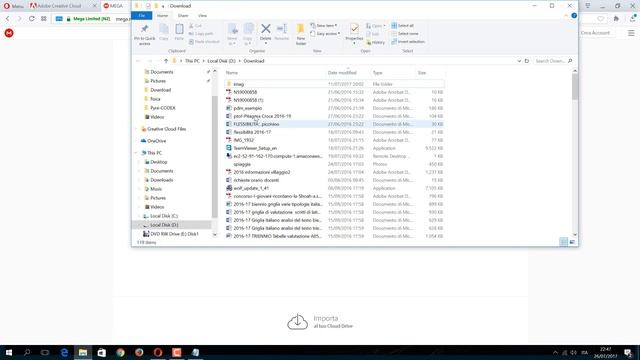The height and width of the screenshot is (360, 640).
Task: Switch to the View ribbon tab
Action: 202,16
